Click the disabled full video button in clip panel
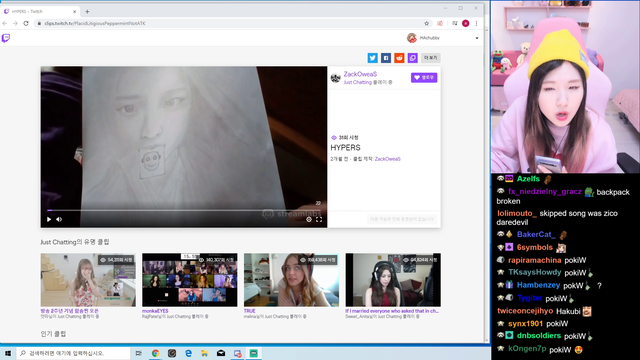Screen dimensions: 640x360 402,219
